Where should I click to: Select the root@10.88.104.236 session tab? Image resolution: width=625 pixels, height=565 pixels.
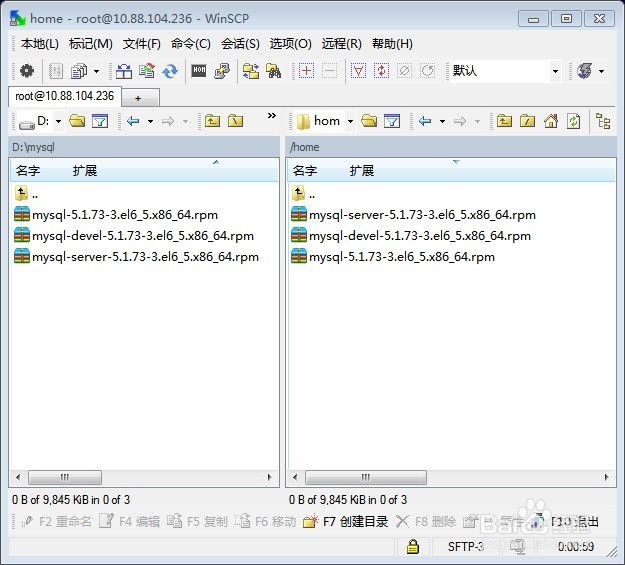[x=65, y=96]
